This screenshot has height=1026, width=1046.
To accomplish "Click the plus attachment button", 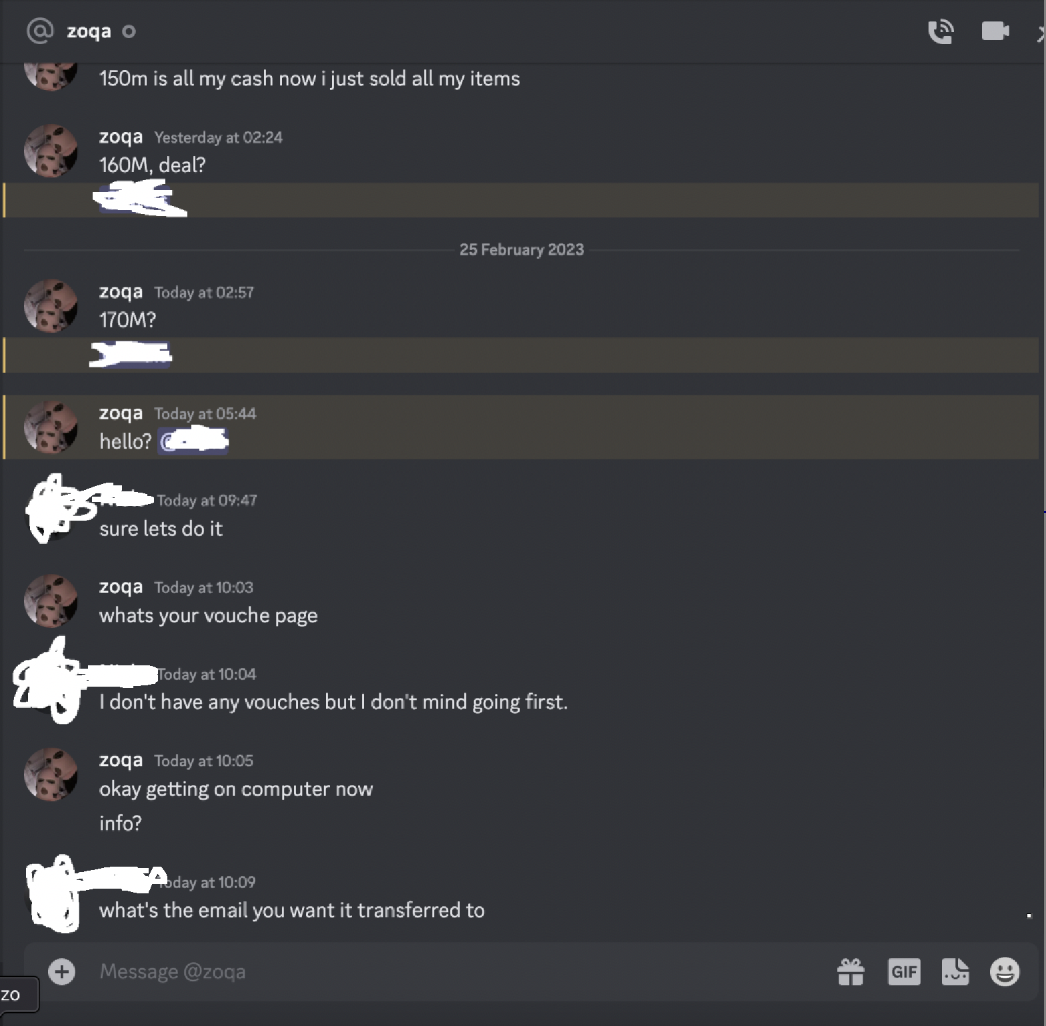I will 62,971.
